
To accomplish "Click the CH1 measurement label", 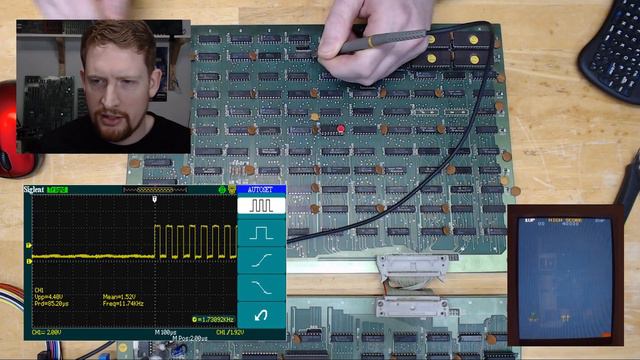I will point(40,291).
